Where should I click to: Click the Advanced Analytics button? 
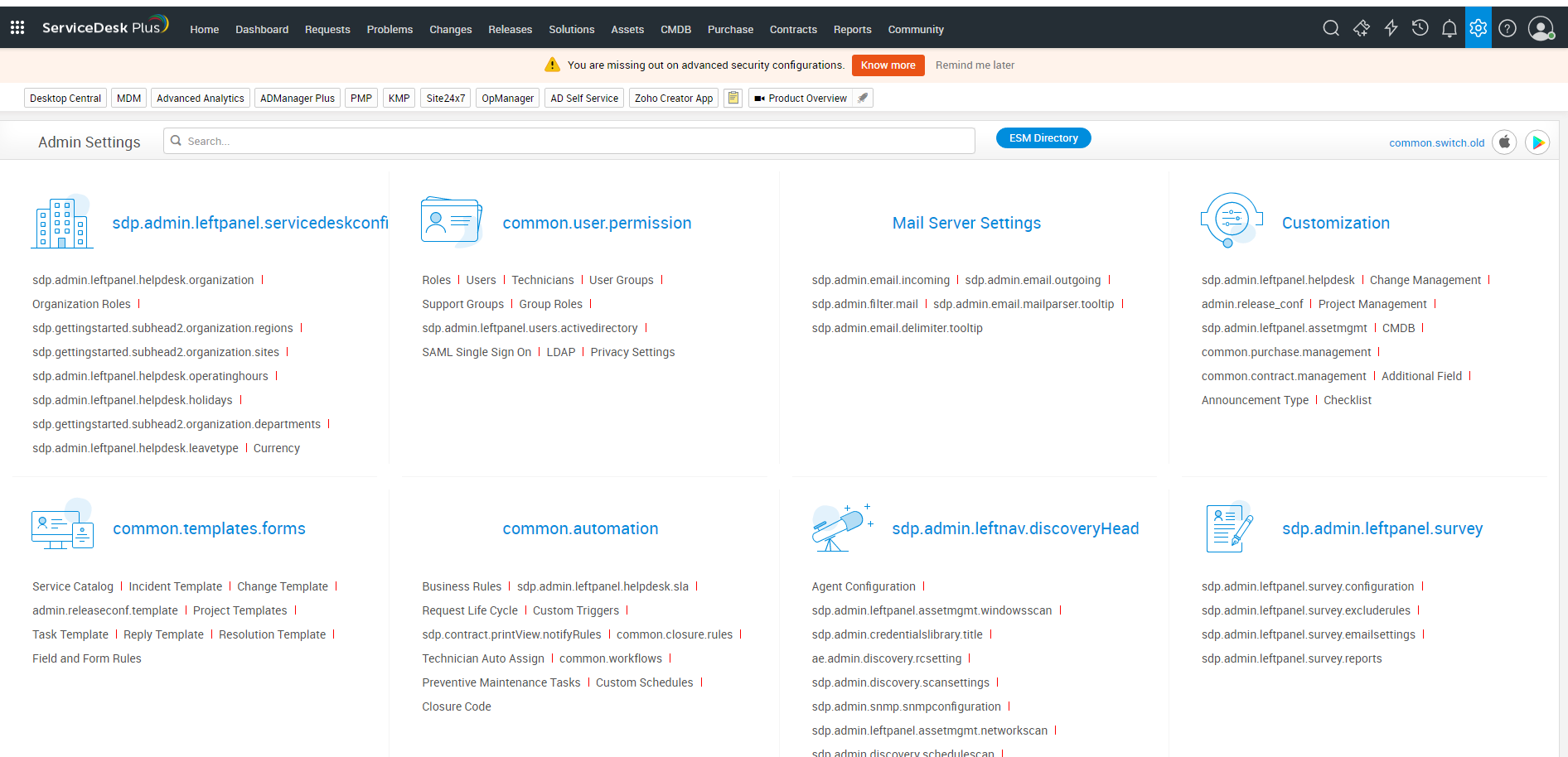(x=201, y=98)
